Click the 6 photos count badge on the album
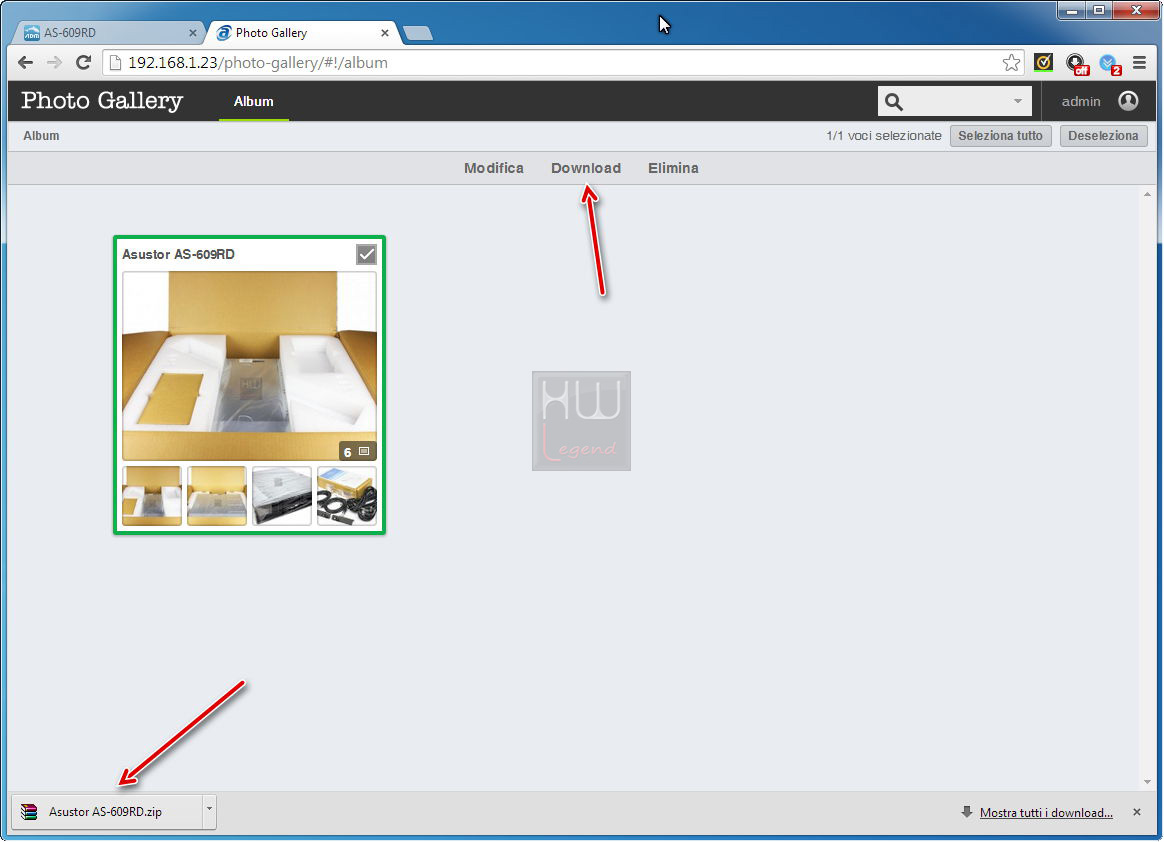Image resolution: width=1164 pixels, height=842 pixels. (357, 451)
